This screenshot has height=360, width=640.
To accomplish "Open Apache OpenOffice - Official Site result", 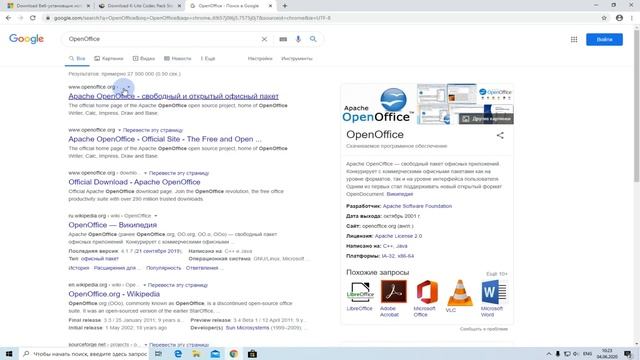I will point(165,139).
